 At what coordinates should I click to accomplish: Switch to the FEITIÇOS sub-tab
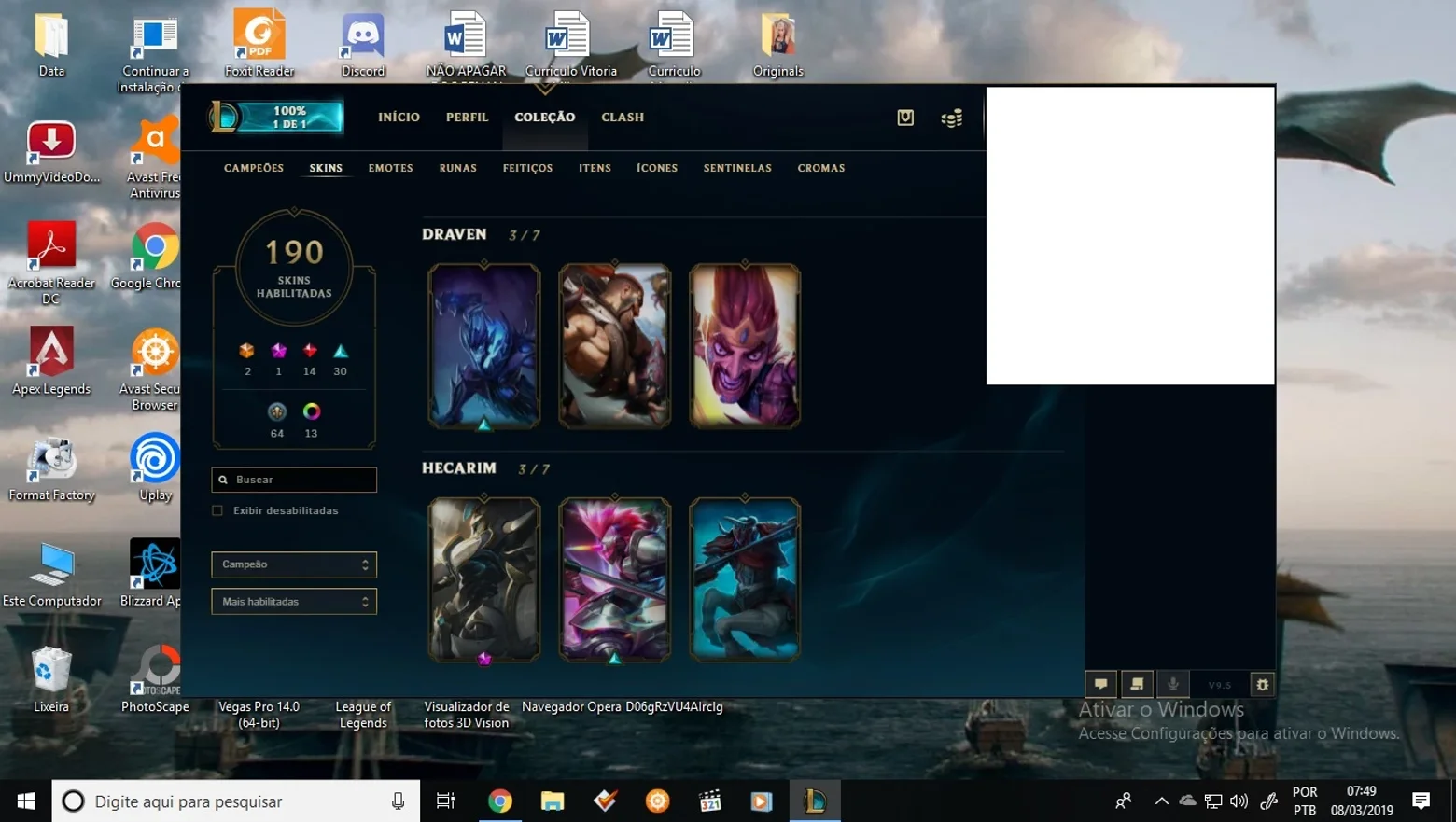click(527, 168)
